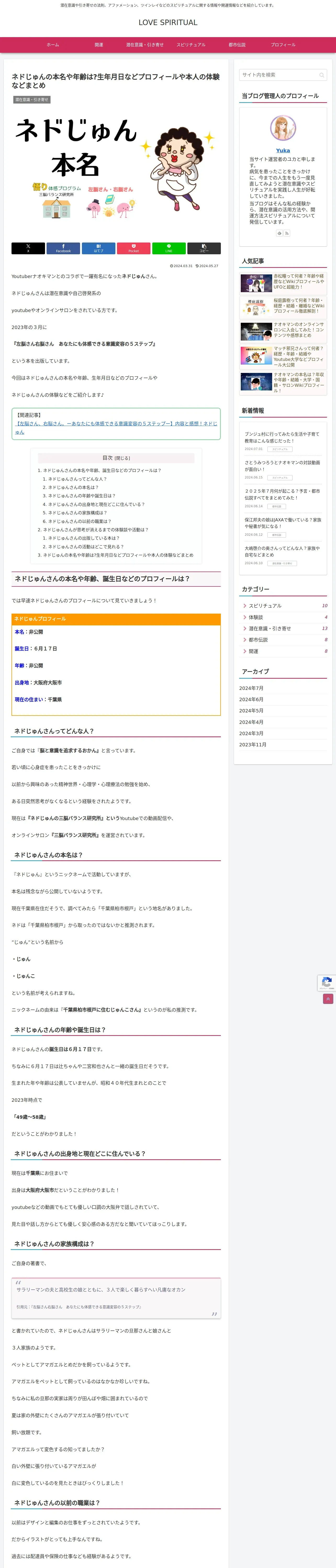This screenshot has height=1568, width=336.
Task: Jump to 活動はどこで見れる？ in contents
Action: click(x=86, y=547)
